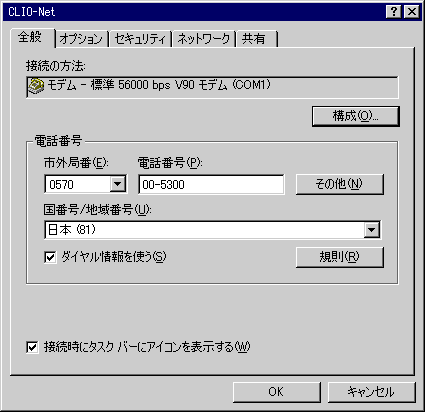Close the CLIO-Net dialog with X
Screen dimensions: 425x412
coord(412,12)
